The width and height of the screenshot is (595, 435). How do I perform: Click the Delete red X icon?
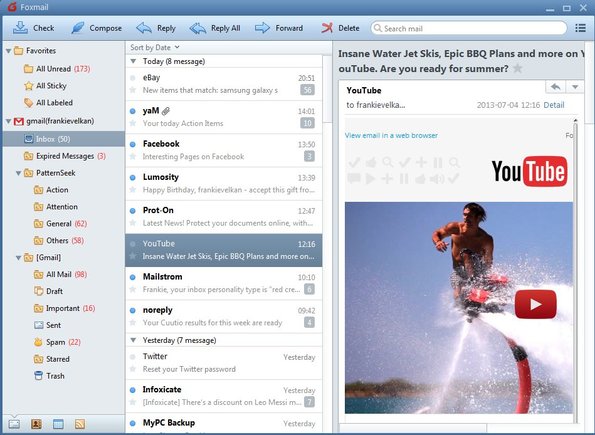coord(327,28)
